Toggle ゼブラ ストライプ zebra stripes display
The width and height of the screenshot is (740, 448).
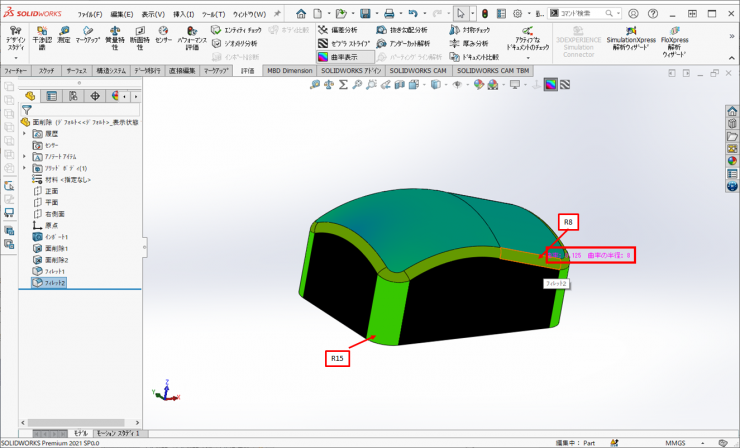344,44
